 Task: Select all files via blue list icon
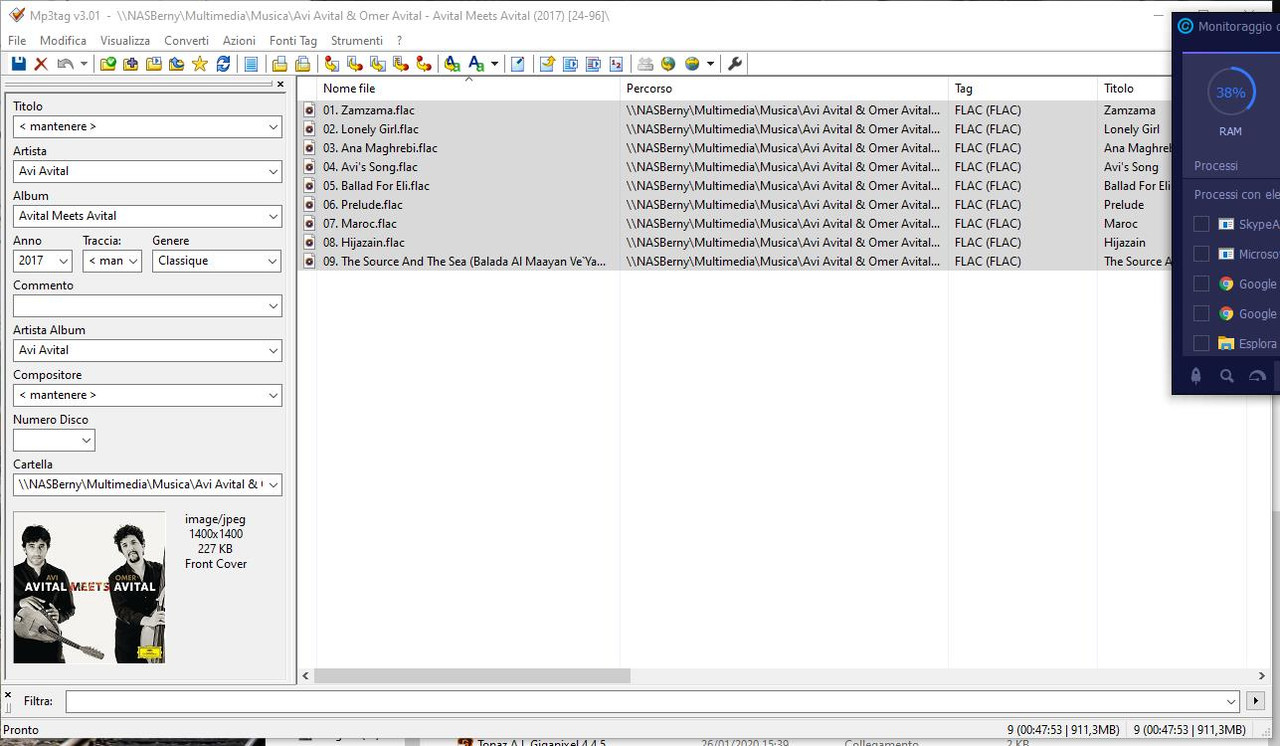(x=251, y=64)
